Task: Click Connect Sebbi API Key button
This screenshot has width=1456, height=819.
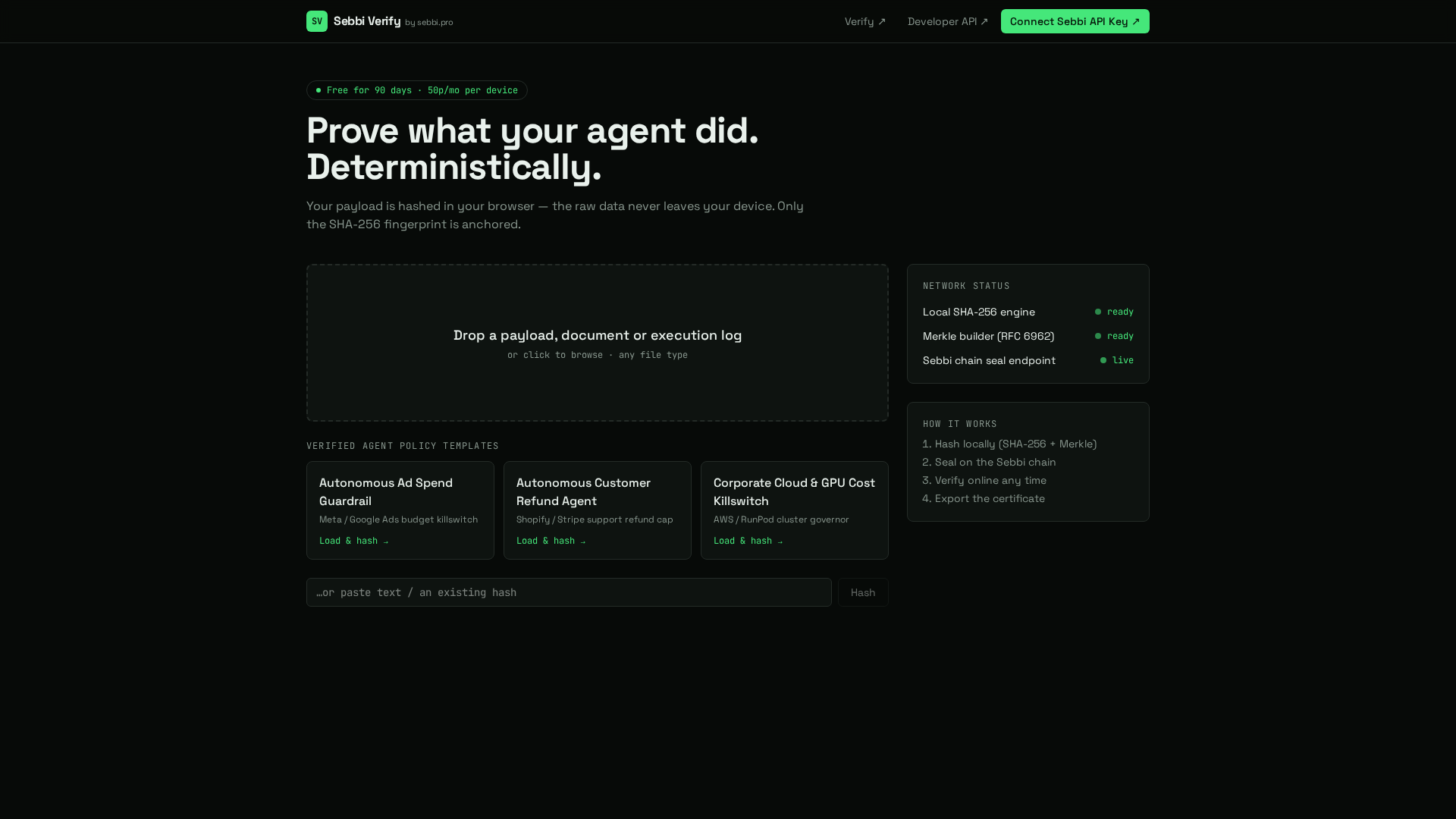Action: (1075, 21)
